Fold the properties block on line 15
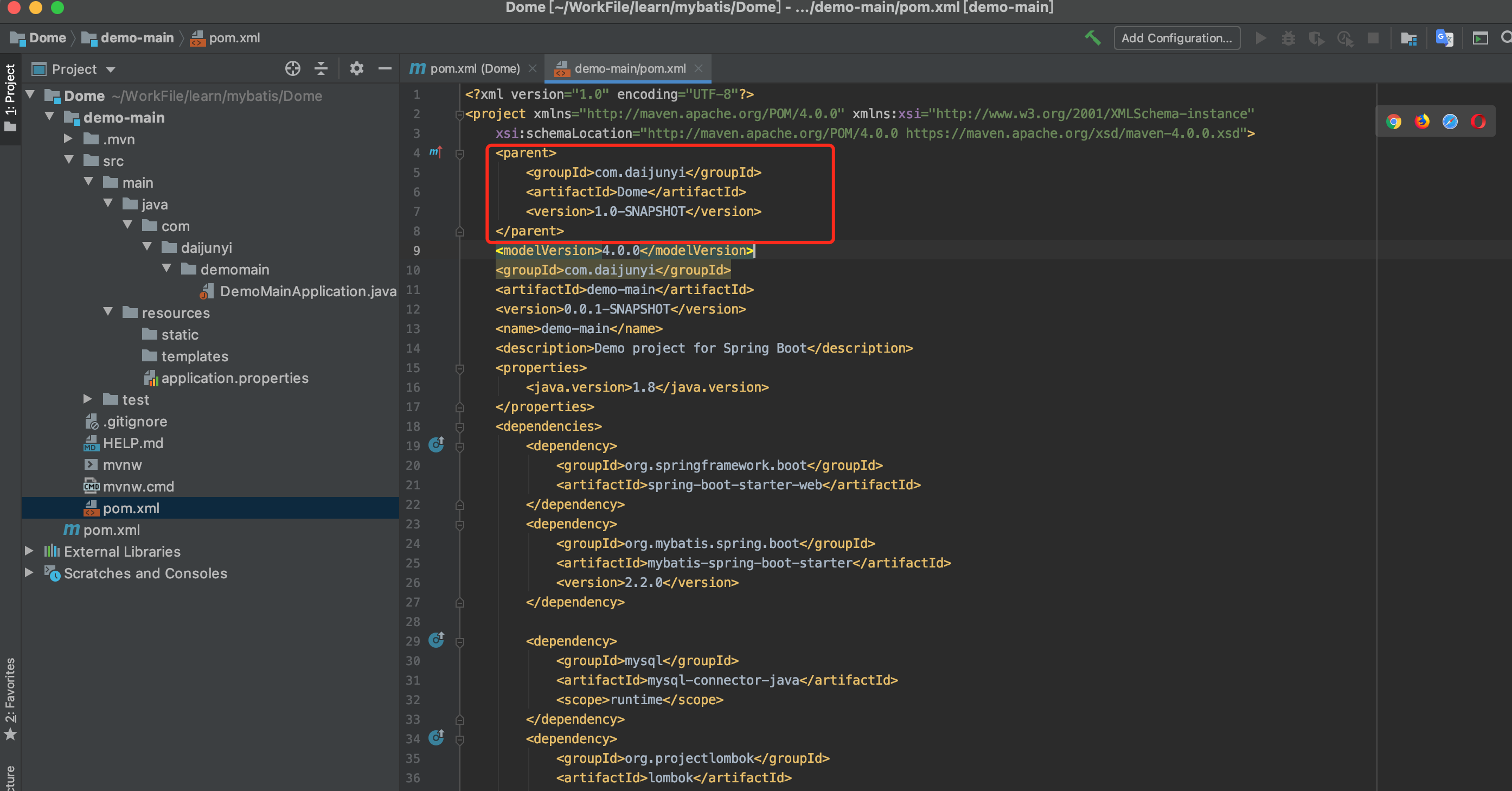This screenshot has width=1512, height=791. [x=460, y=369]
